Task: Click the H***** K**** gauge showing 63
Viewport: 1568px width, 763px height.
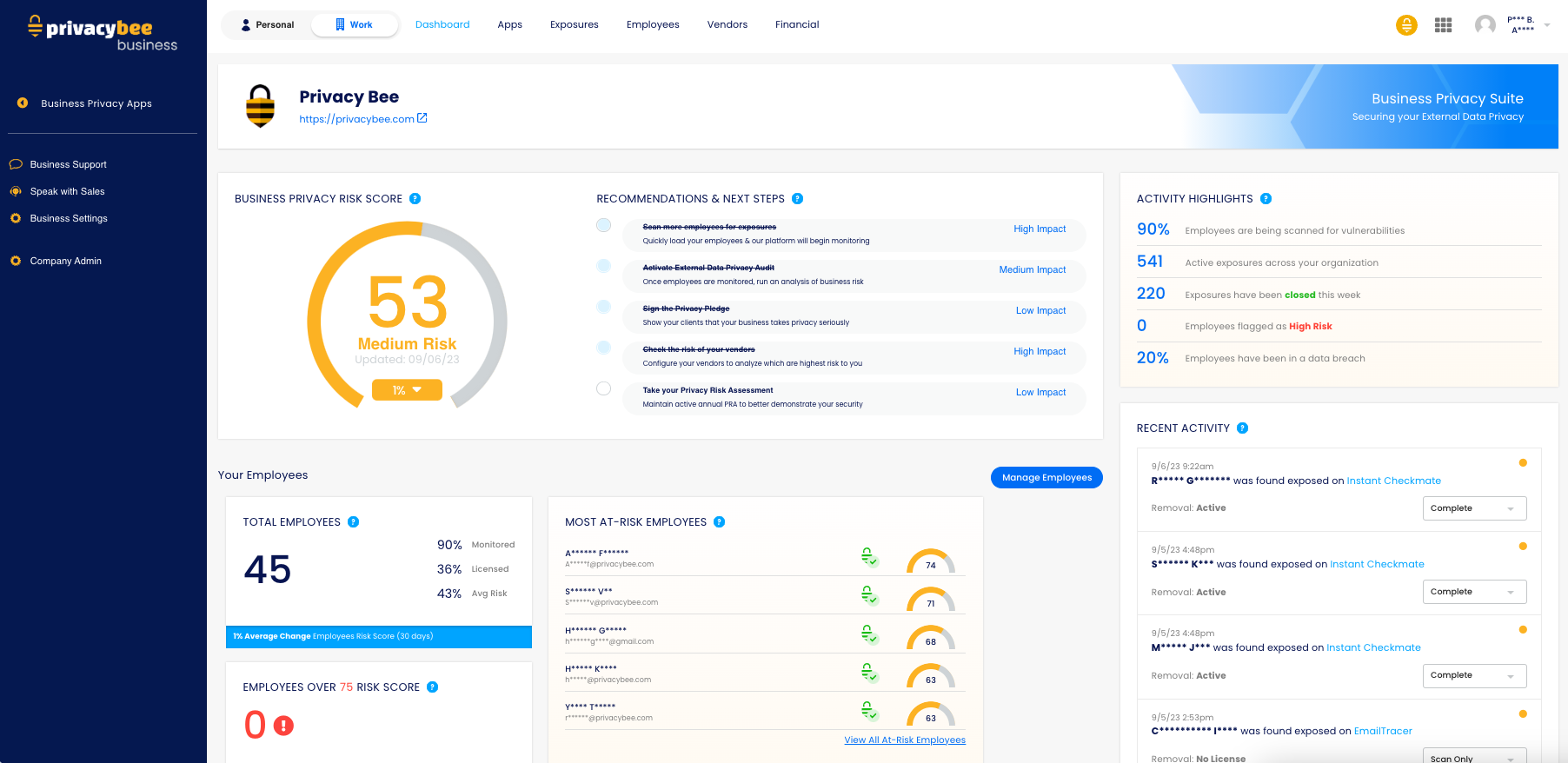Action: (931, 676)
